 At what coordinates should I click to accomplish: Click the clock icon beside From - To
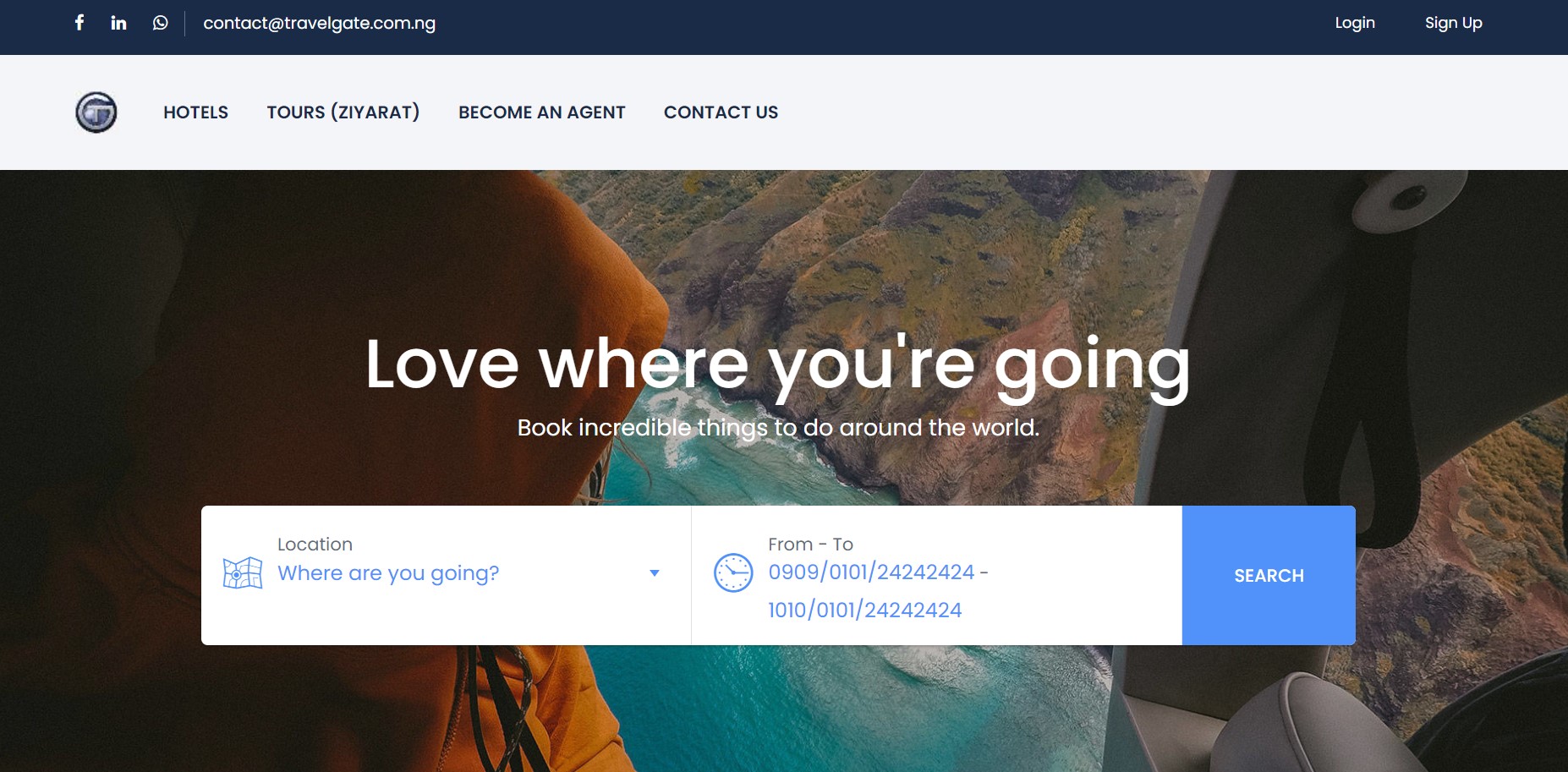(733, 573)
